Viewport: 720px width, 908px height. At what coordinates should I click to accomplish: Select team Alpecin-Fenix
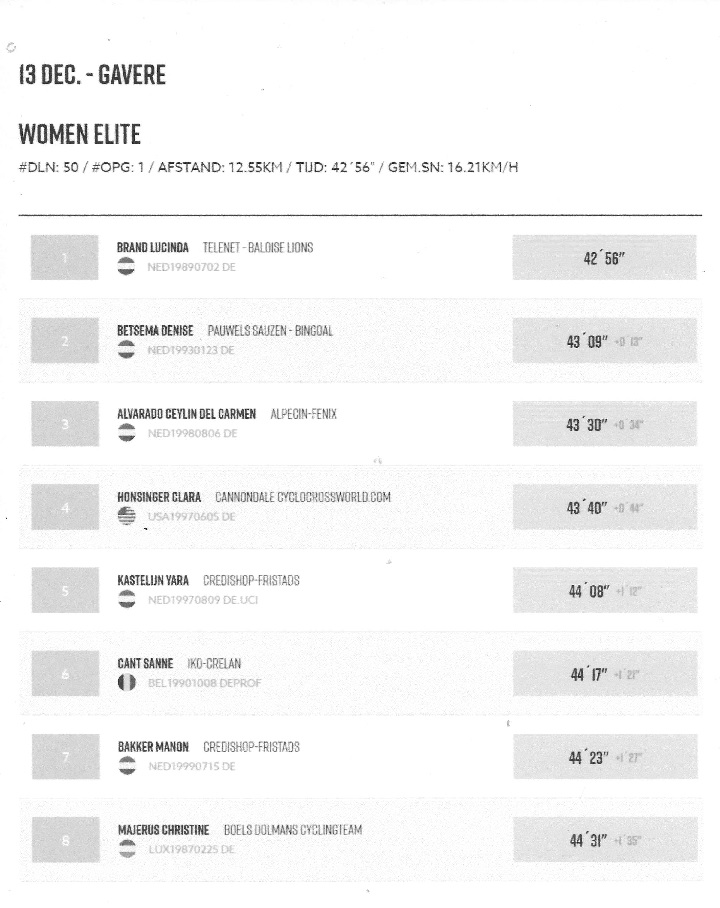tap(303, 414)
